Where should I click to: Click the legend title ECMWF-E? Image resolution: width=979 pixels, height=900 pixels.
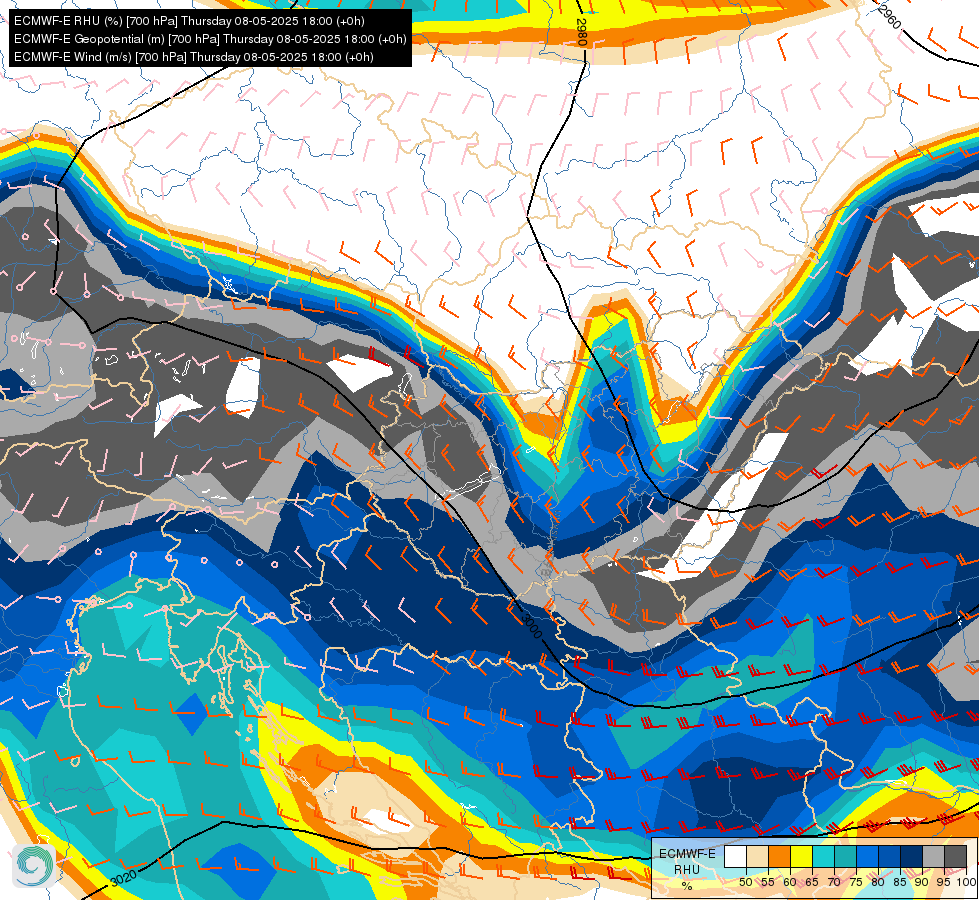coord(687,854)
